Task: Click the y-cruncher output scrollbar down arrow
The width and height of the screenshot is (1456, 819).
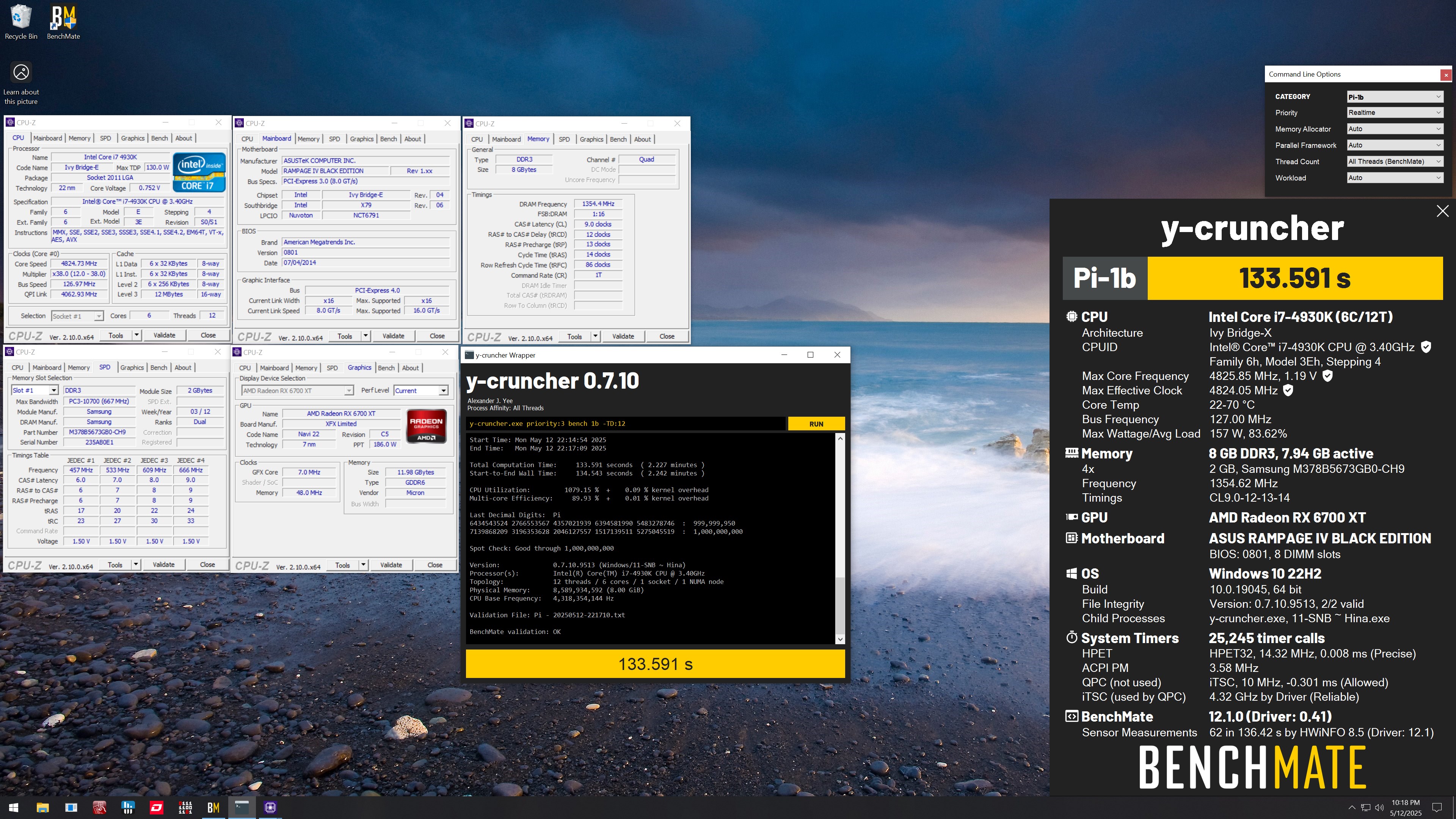Action: 840,639
